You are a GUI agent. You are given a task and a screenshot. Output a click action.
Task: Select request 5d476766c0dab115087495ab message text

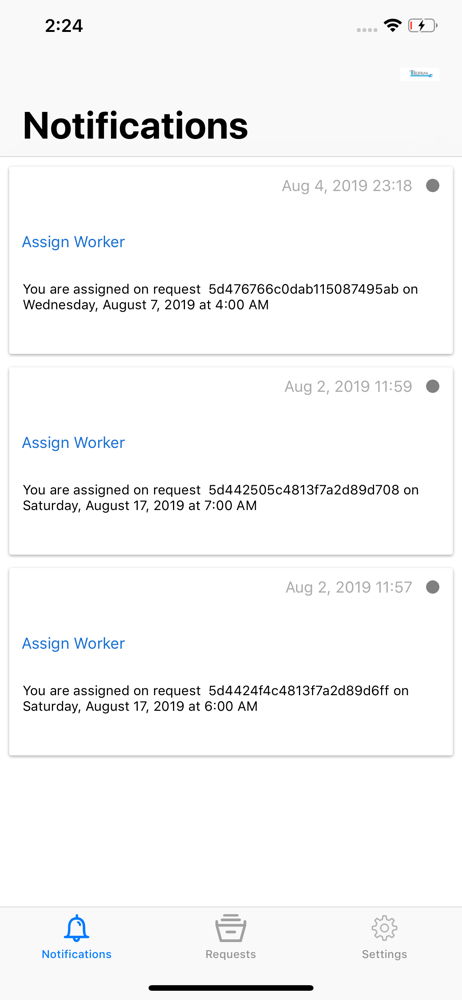tap(221, 297)
